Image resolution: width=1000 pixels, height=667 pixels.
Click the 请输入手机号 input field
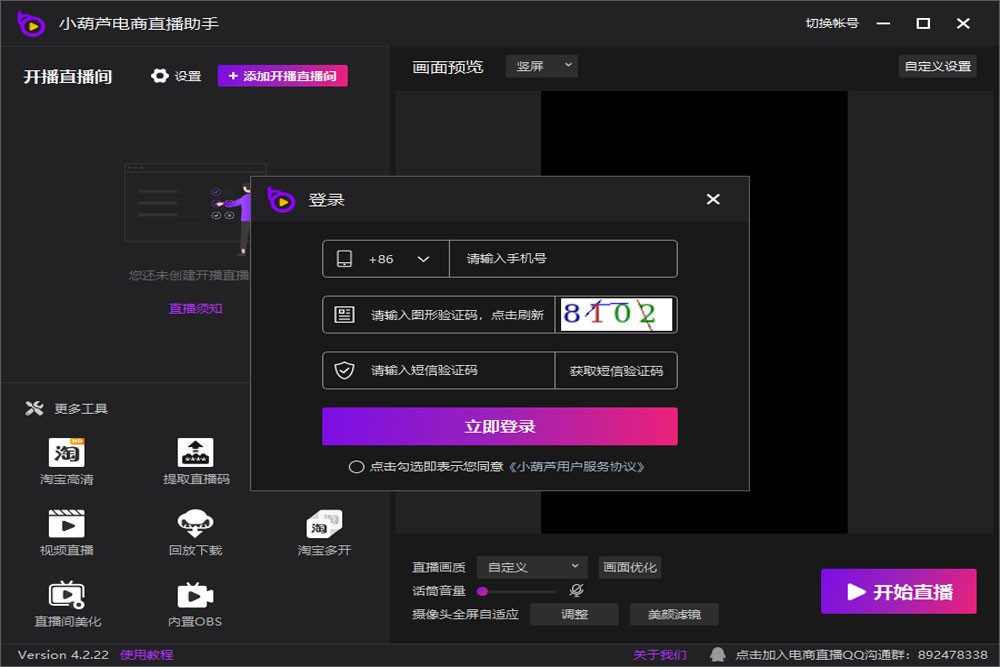(x=563, y=259)
